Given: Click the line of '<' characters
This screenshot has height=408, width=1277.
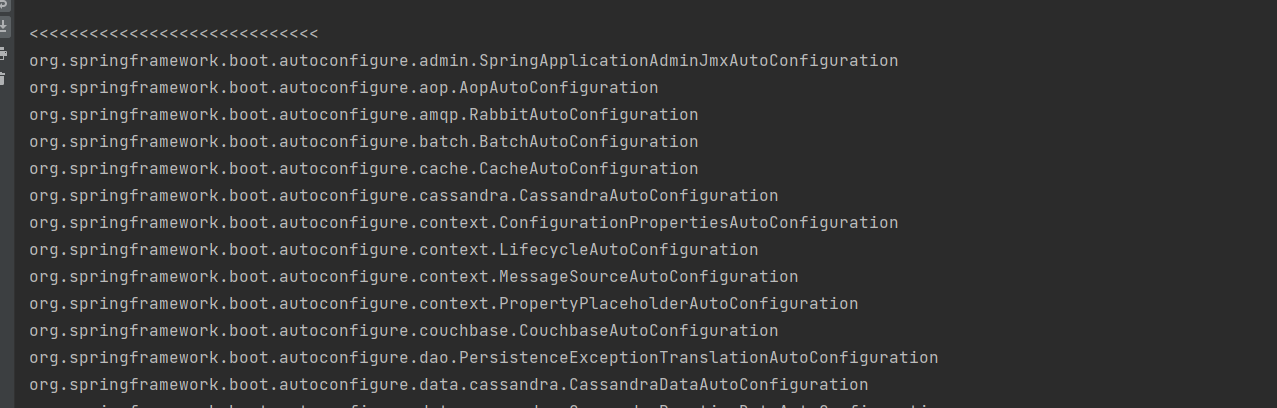Looking at the screenshot, I should point(174,34).
